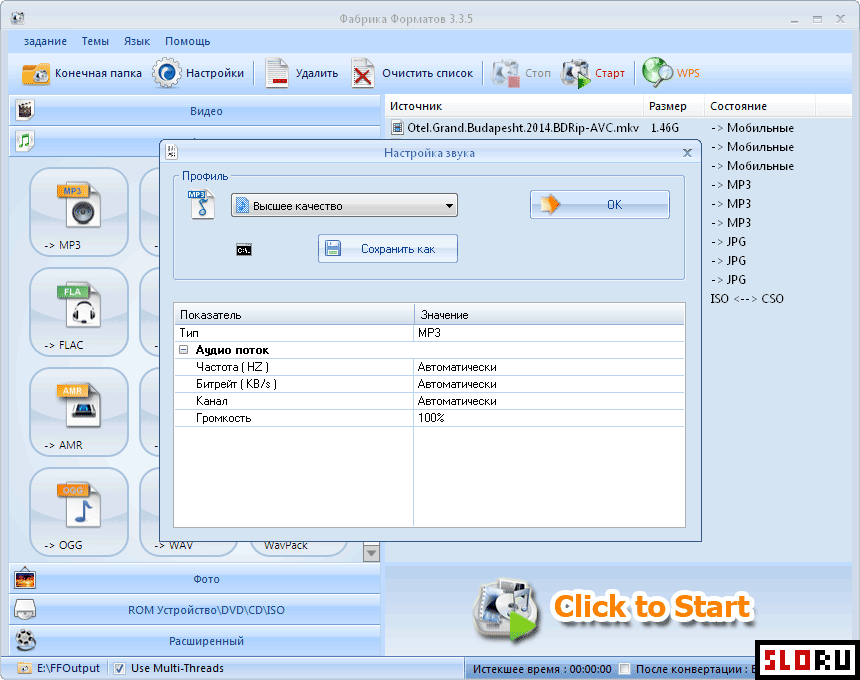
Task: Click the Состояние column header
Action: (760, 106)
